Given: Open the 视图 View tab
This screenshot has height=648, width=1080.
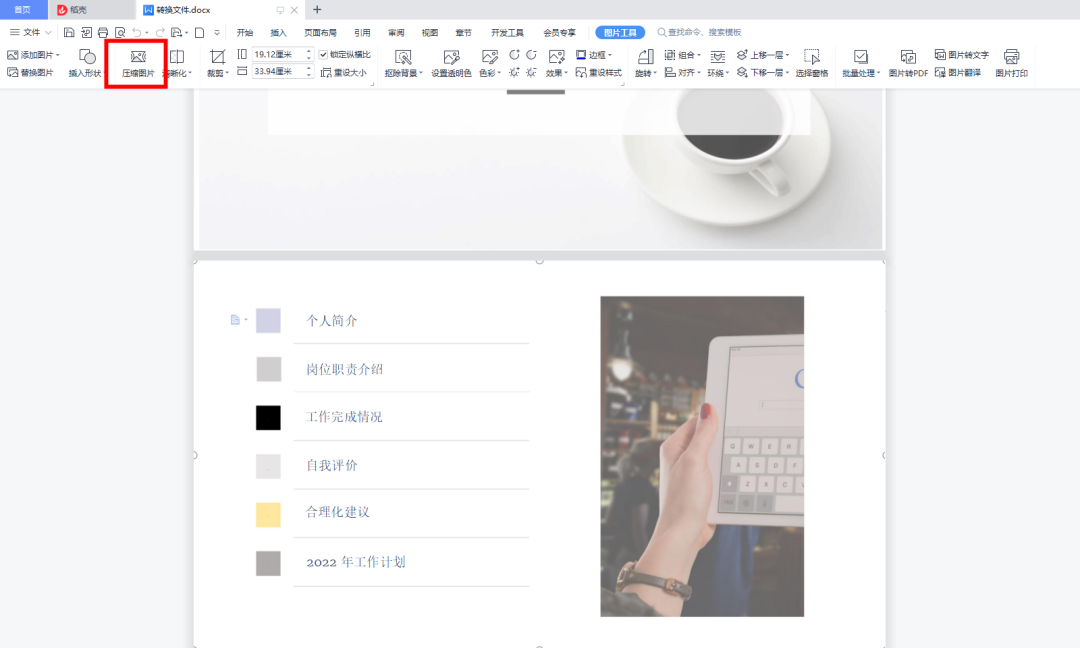Looking at the screenshot, I should coord(430,32).
